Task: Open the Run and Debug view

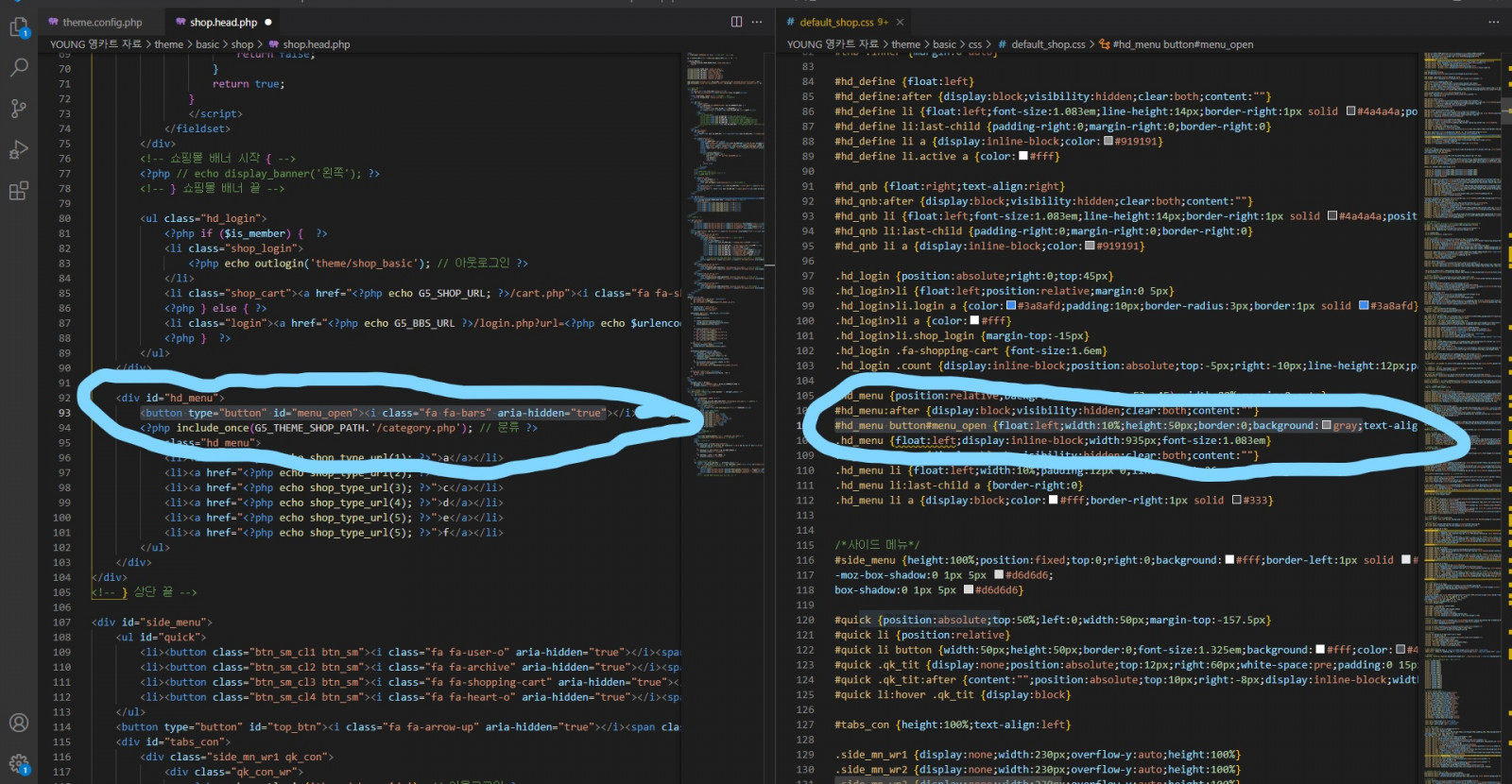Action: click(x=19, y=149)
